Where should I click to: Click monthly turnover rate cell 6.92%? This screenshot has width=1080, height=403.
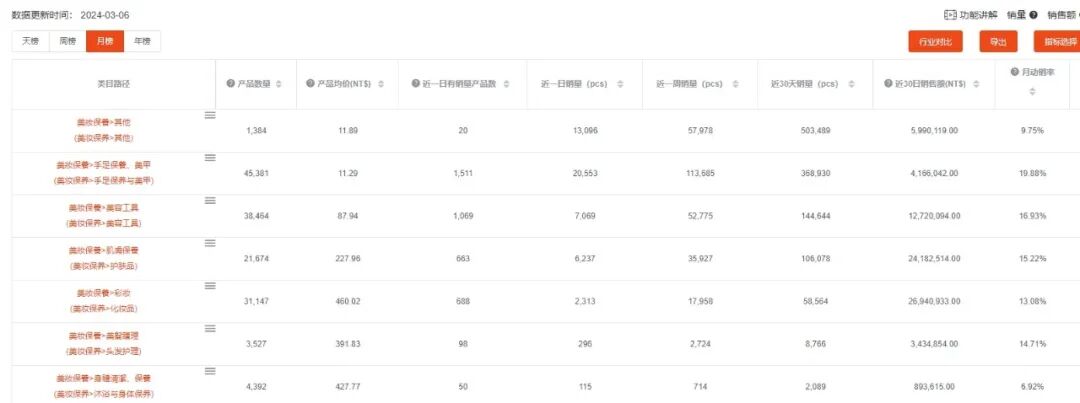coord(1032,386)
